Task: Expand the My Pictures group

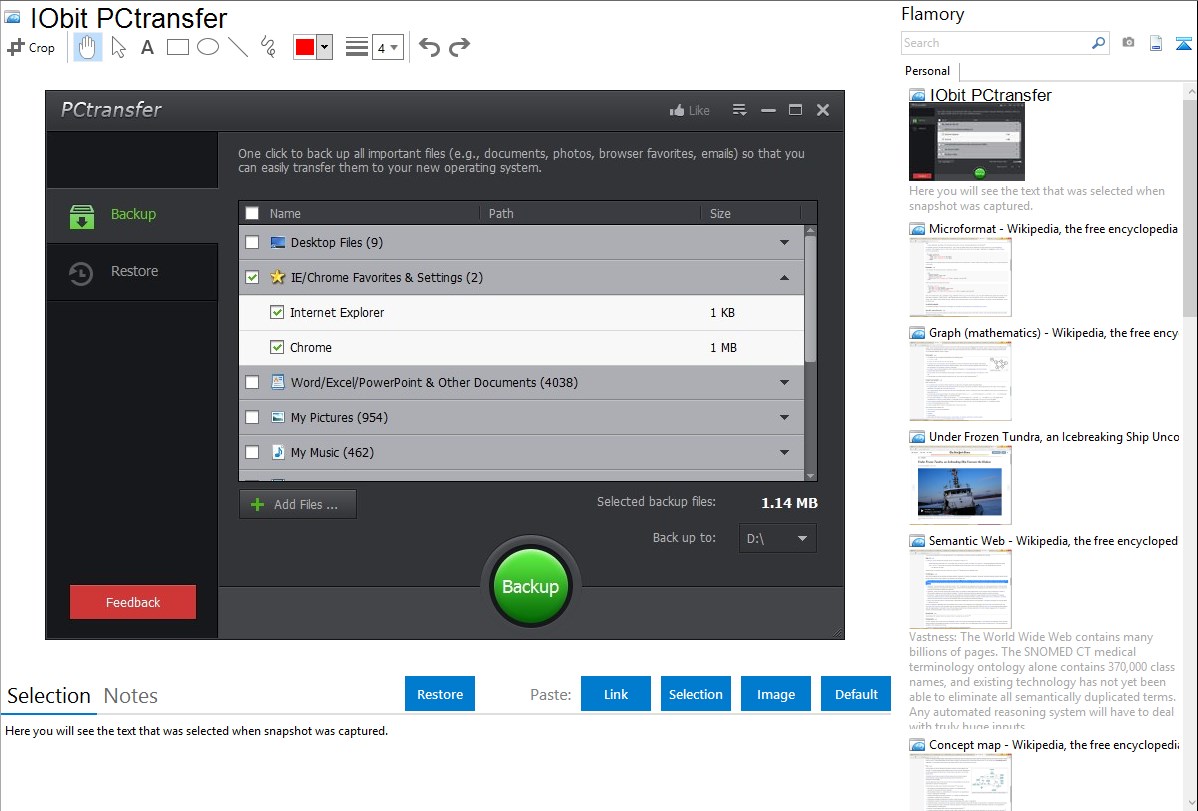Action: point(784,417)
